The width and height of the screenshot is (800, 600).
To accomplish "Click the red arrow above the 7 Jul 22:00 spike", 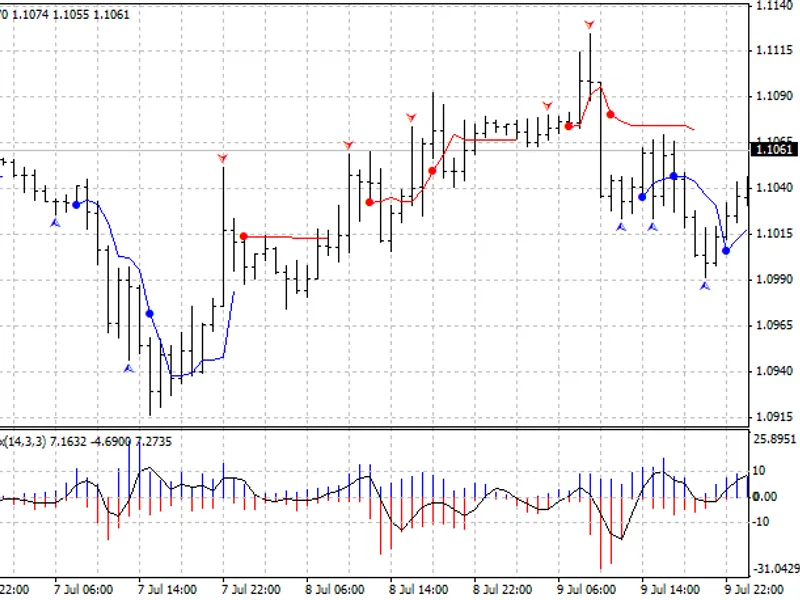I will click(x=222, y=159).
